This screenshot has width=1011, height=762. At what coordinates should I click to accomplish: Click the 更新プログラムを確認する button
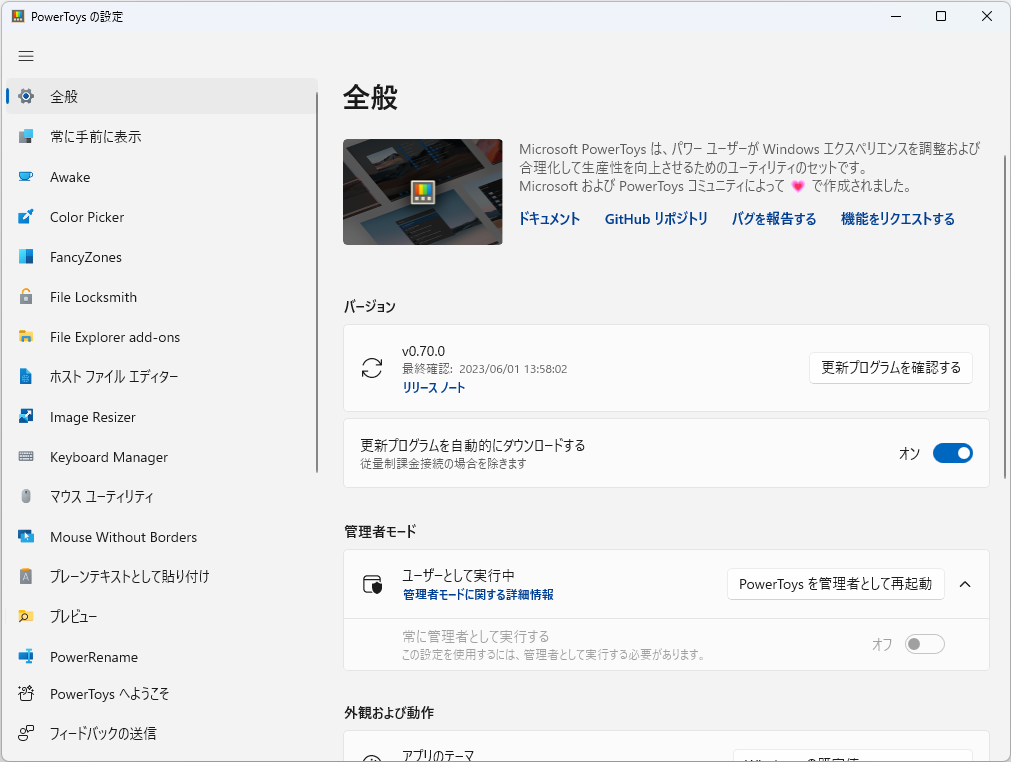890,368
